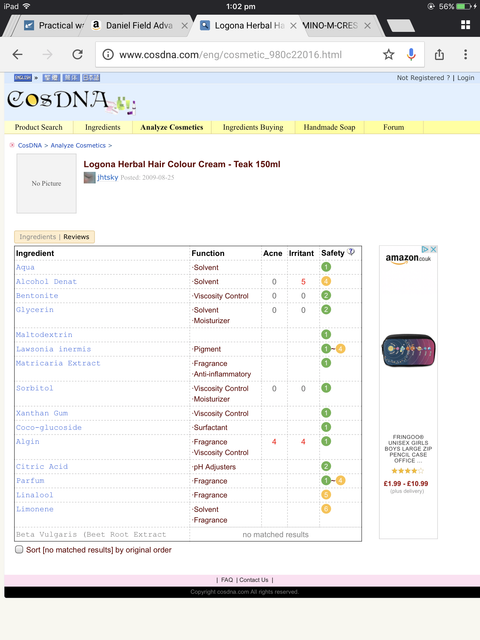
Task: Close the Amazon ad with X icon
Action: pyautogui.click(x=433, y=249)
